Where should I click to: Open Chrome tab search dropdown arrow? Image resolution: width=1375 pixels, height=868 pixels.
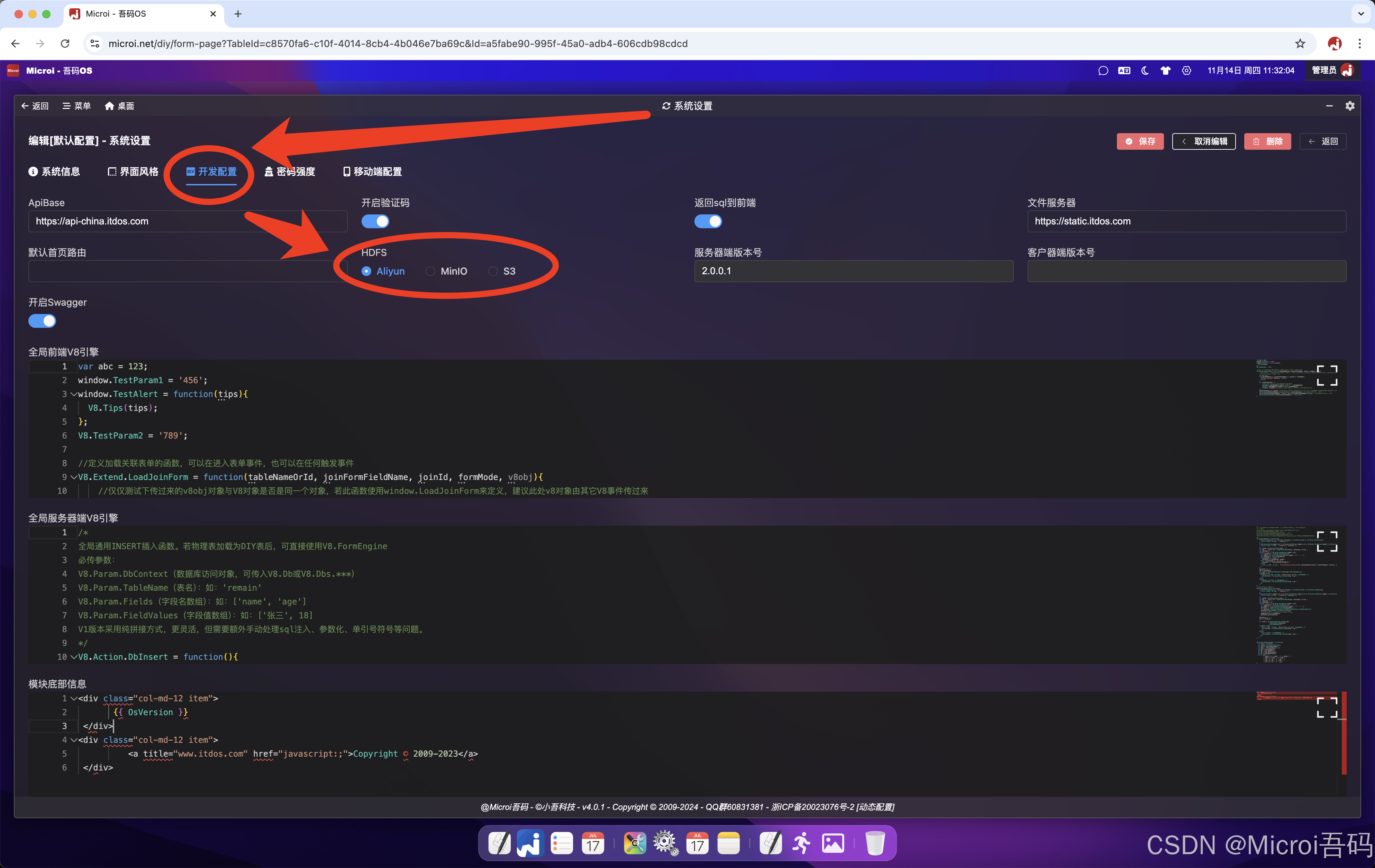pyautogui.click(x=1360, y=14)
